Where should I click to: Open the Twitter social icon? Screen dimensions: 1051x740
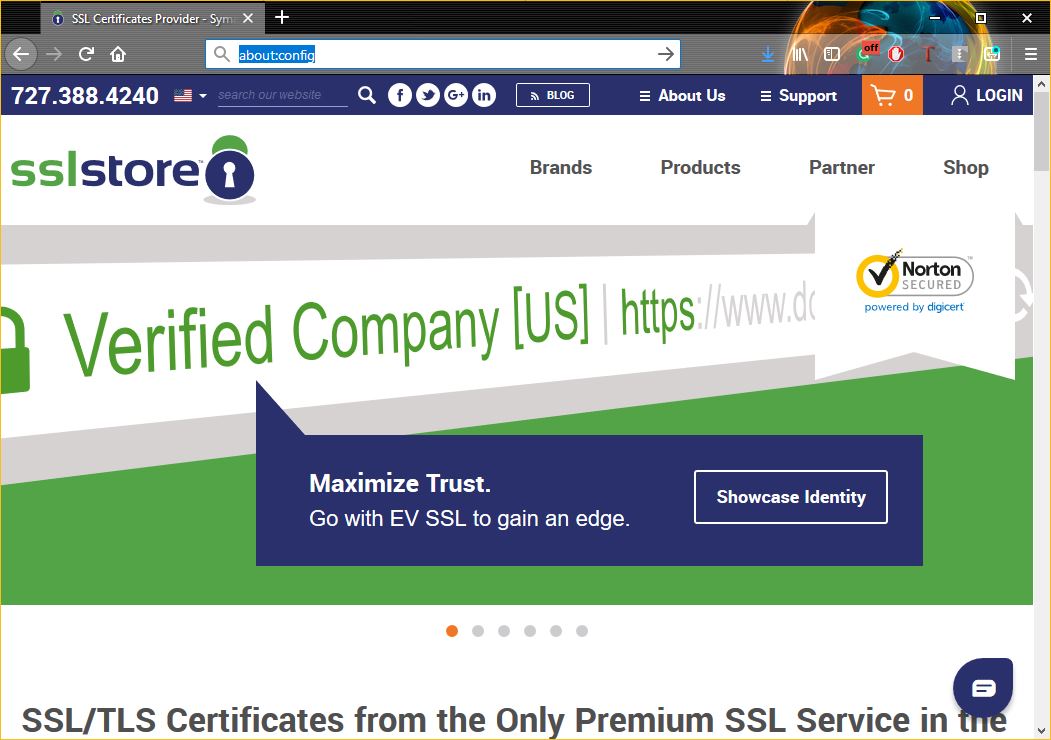428,95
